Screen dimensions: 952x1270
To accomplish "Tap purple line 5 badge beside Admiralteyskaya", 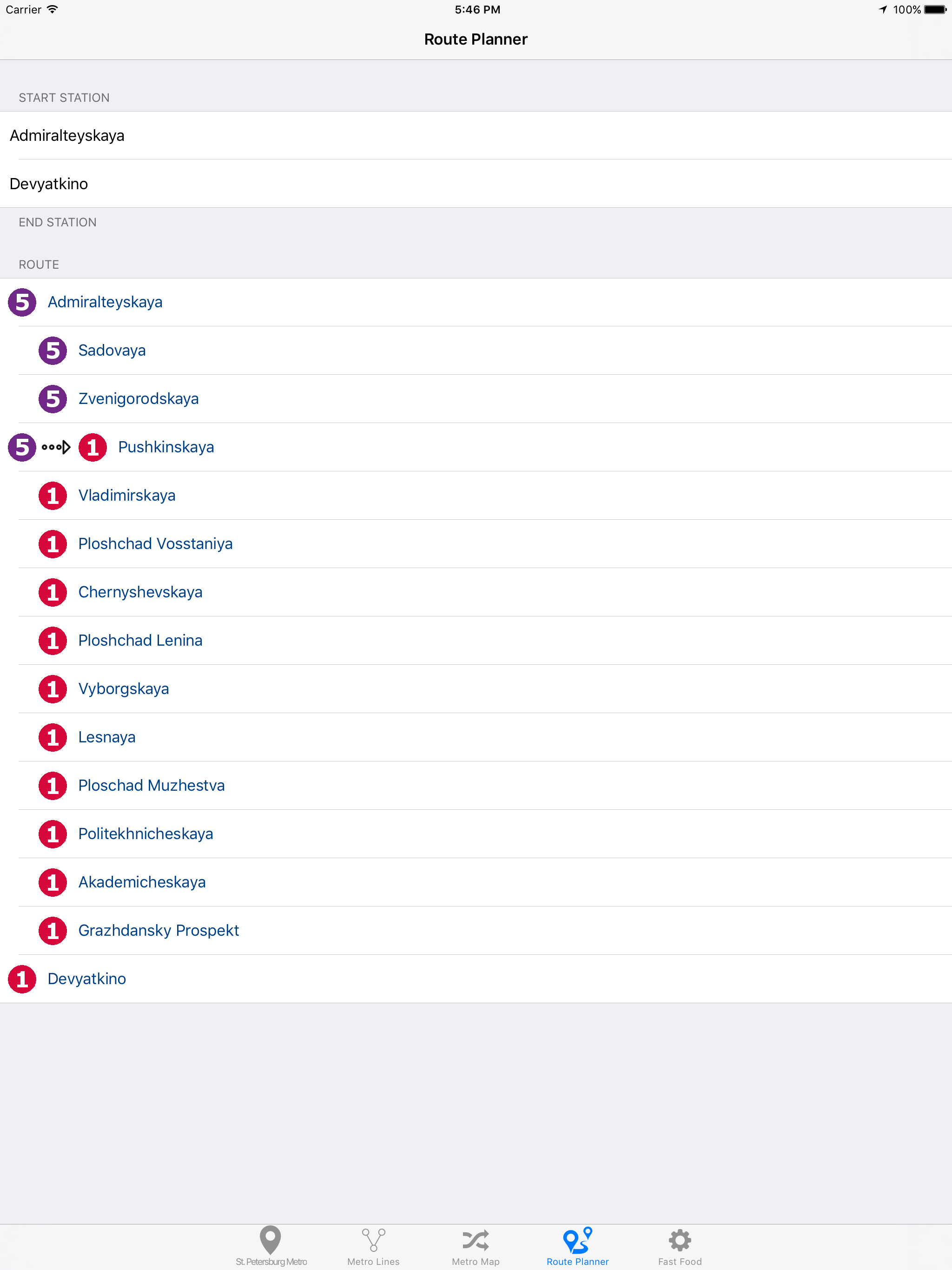I will pyautogui.click(x=22, y=303).
